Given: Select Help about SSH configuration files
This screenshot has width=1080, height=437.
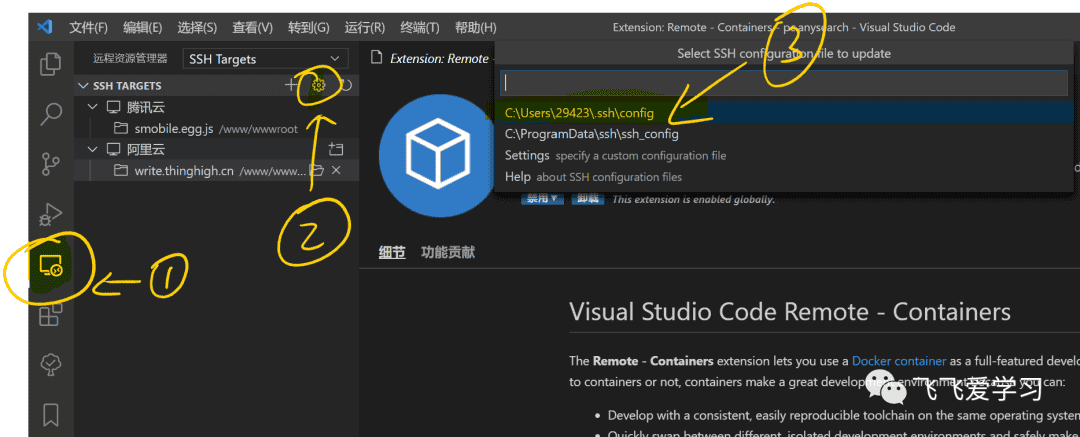Looking at the screenshot, I should (x=784, y=177).
